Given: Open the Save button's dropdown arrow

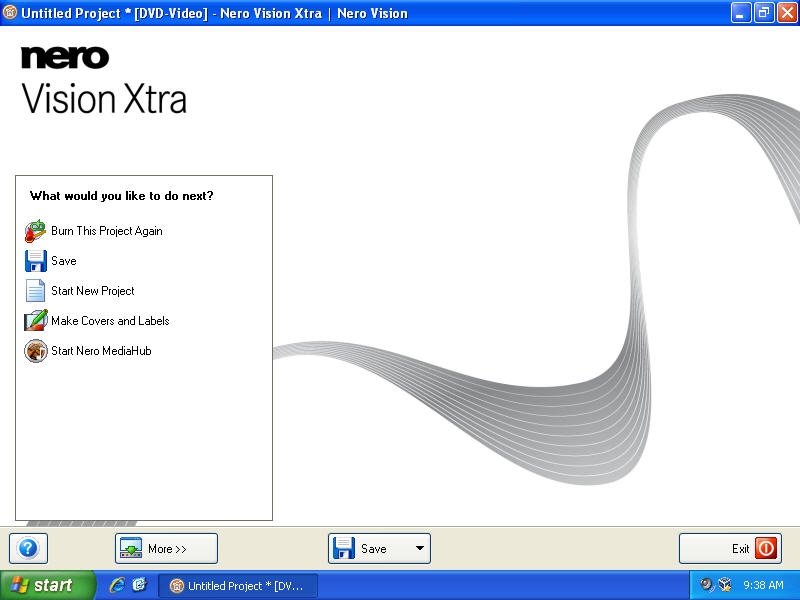Looking at the screenshot, I should pyautogui.click(x=420, y=548).
